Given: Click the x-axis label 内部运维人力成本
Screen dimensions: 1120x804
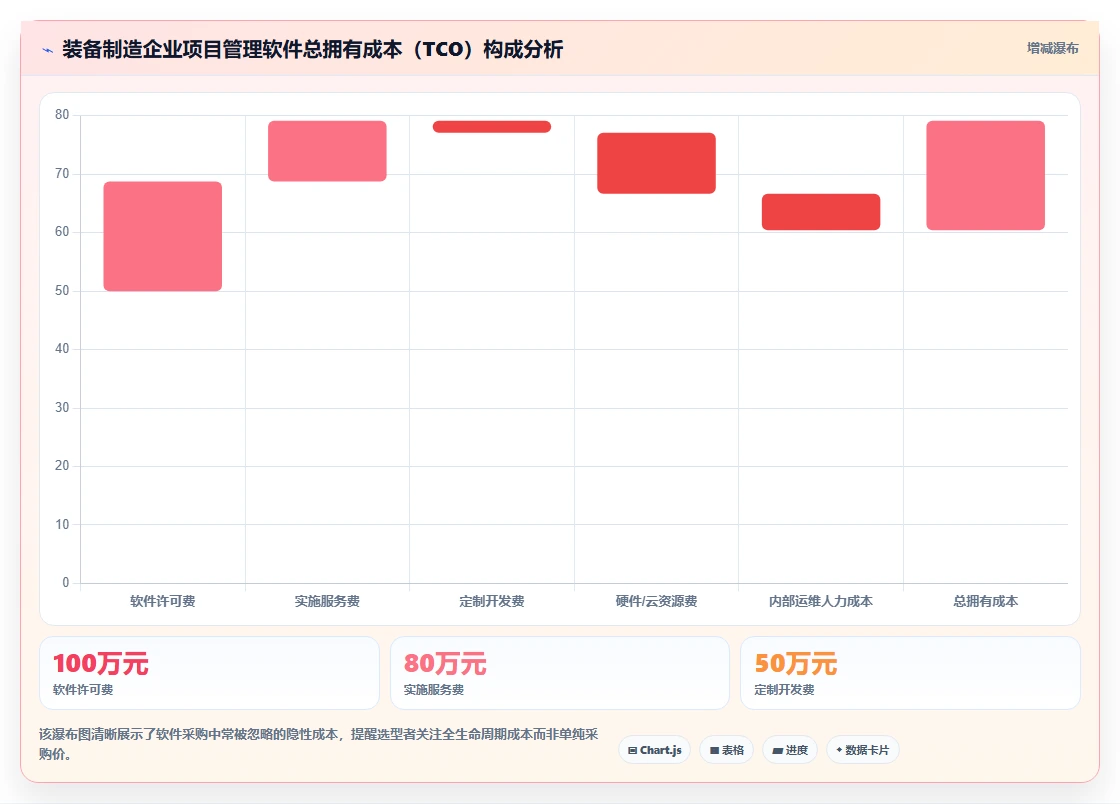Looking at the screenshot, I should pos(821,601).
